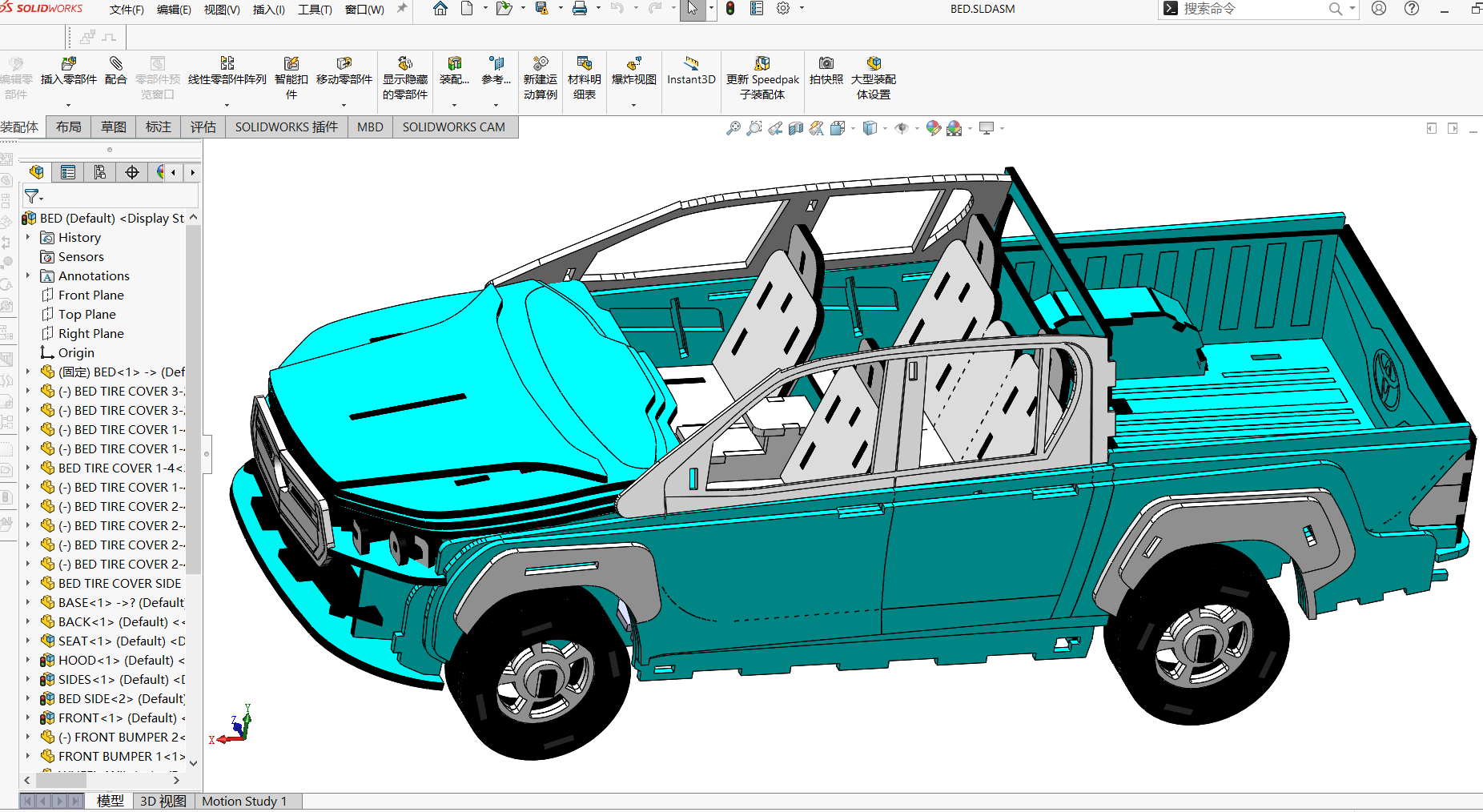The image size is (1483, 812).
Task: Expand the FRONT BUMPER 1<1> node
Action: [x=28, y=756]
